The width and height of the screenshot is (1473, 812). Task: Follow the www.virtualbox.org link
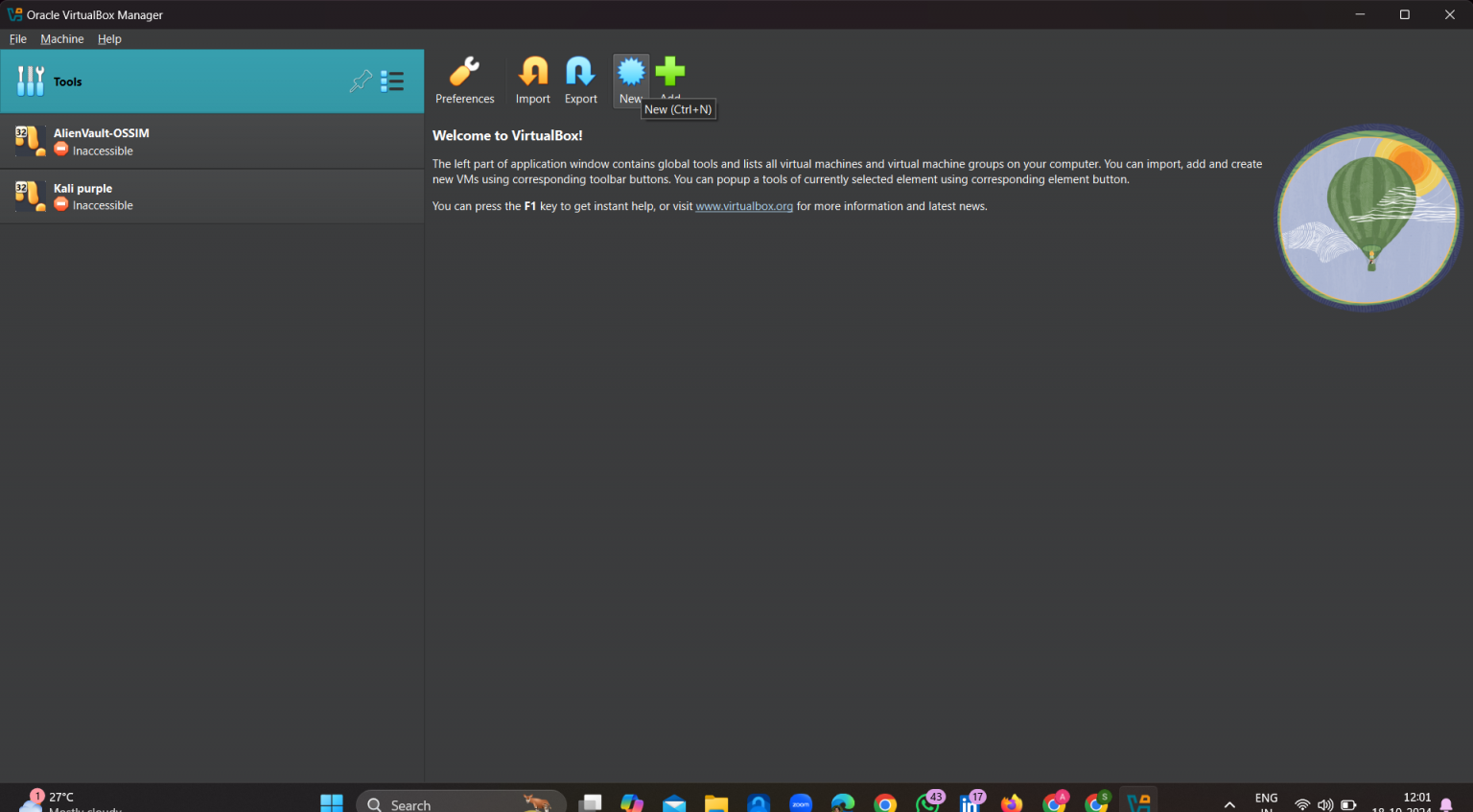click(744, 205)
